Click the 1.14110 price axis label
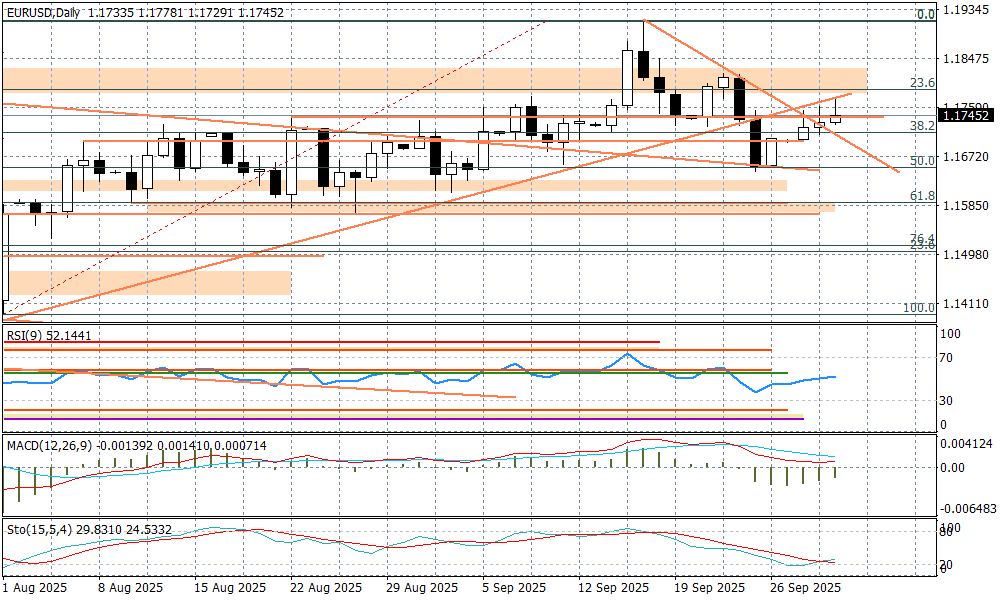Screen dimensions: 1000x600 (965, 303)
